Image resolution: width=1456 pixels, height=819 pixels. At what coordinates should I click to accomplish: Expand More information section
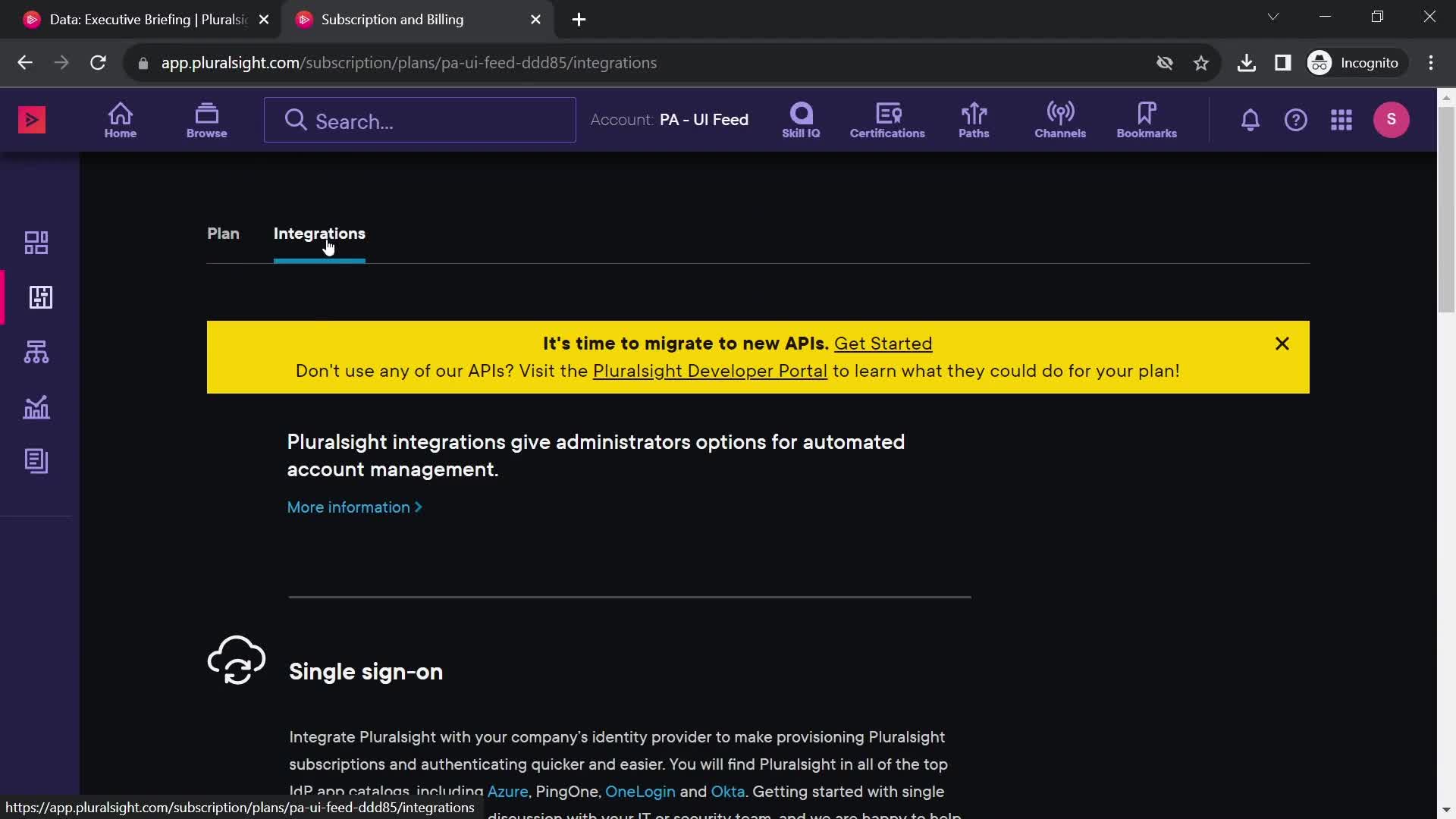[353, 507]
